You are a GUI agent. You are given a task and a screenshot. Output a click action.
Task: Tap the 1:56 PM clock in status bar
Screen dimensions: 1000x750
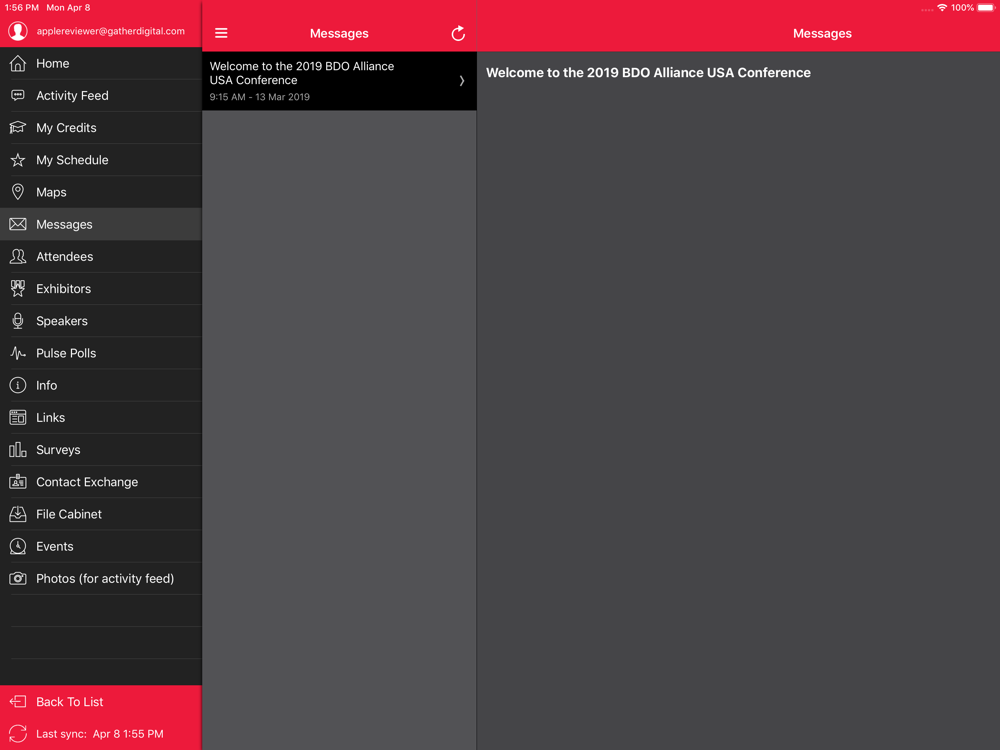click(x=21, y=8)
